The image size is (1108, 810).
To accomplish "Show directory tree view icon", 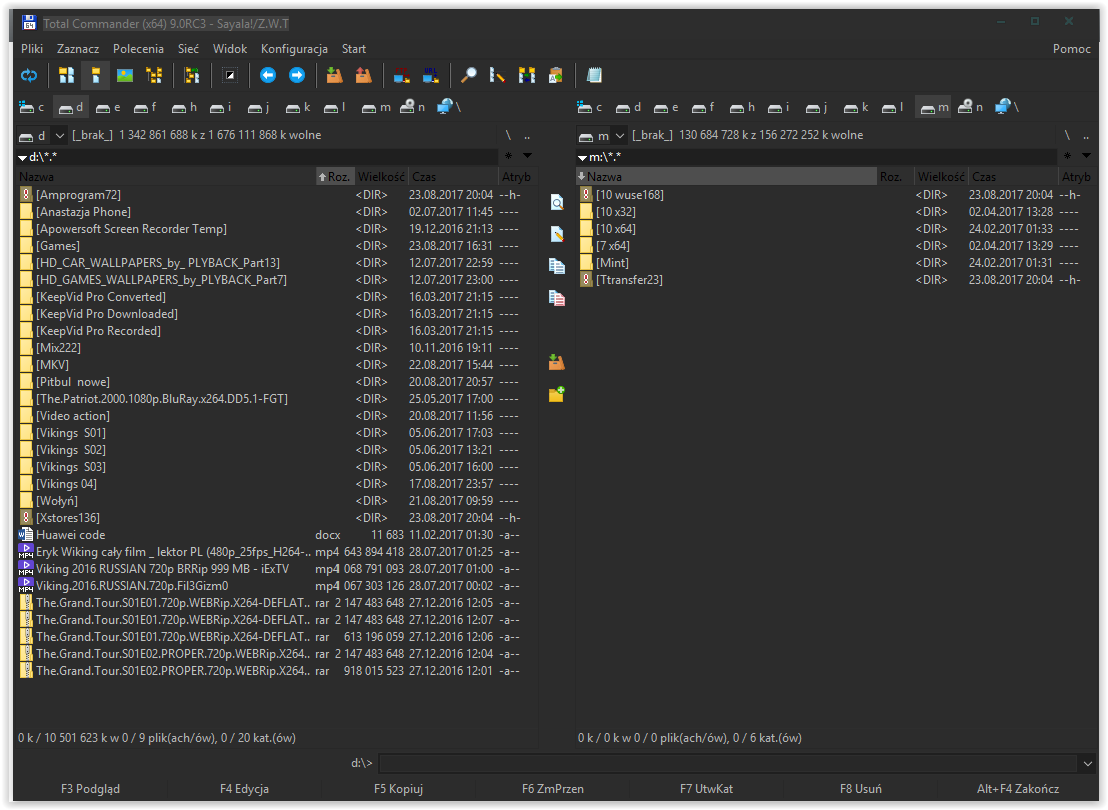I will (154, 75).
